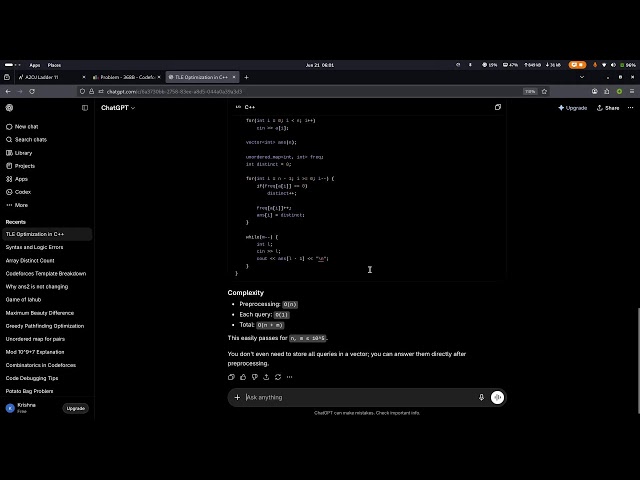Open Places menu in top panel
The width and height of the screenshot is (640, 480).
tap(54, 65)
